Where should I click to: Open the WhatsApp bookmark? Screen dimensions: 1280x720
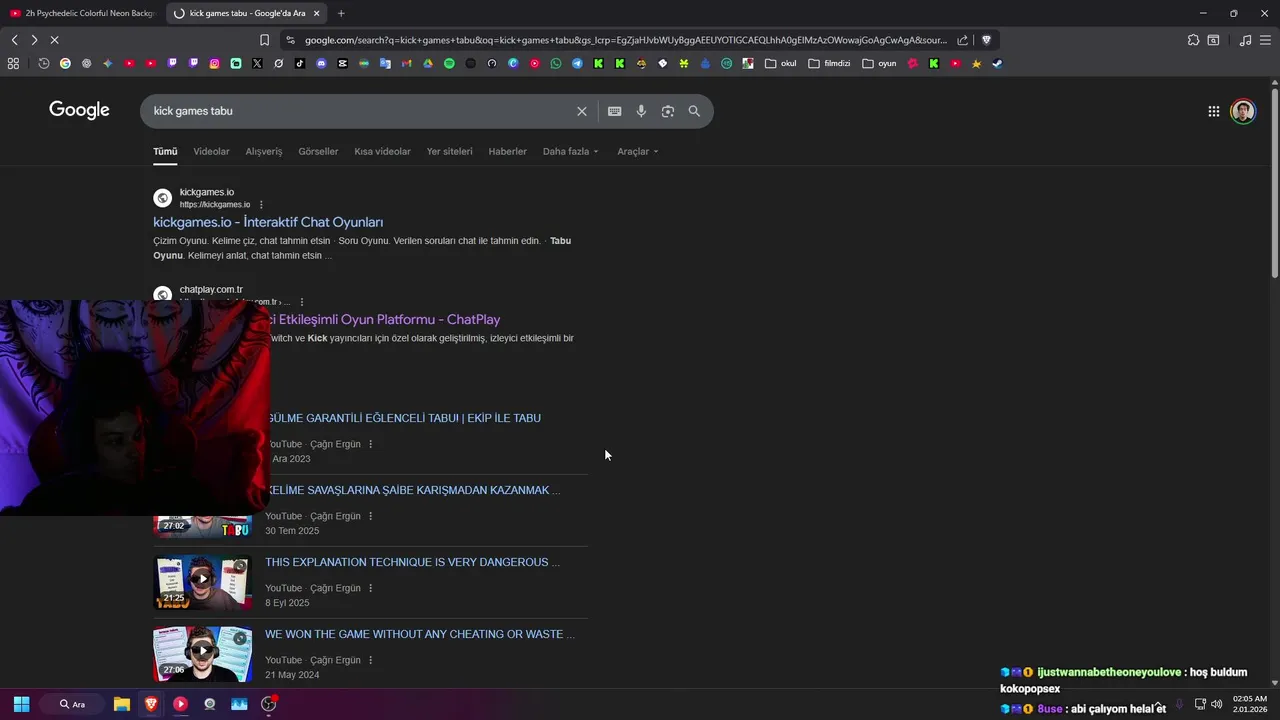[556, 63]
